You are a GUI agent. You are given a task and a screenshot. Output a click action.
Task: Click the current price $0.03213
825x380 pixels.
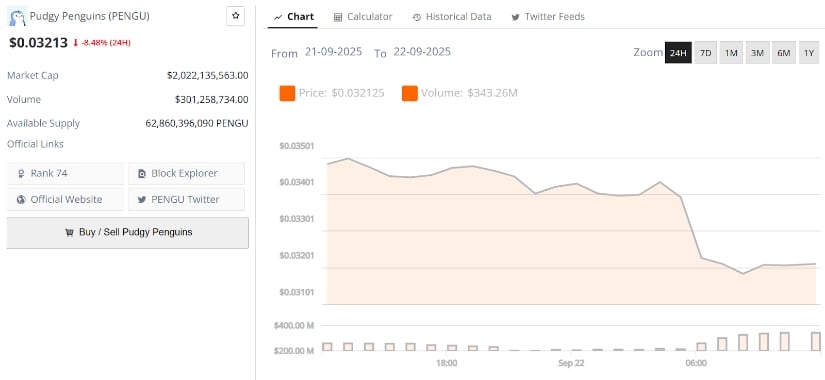pos(38,43)
